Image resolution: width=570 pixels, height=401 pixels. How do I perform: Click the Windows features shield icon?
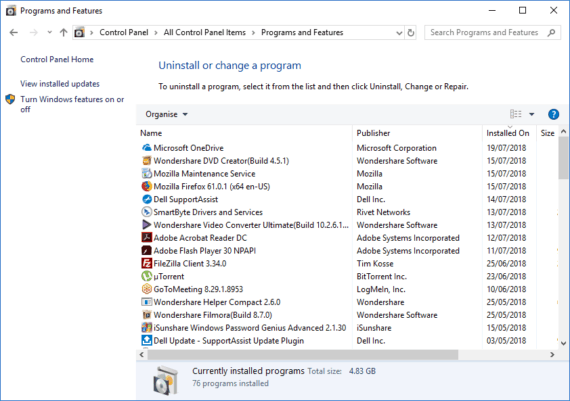pos(10,99)
